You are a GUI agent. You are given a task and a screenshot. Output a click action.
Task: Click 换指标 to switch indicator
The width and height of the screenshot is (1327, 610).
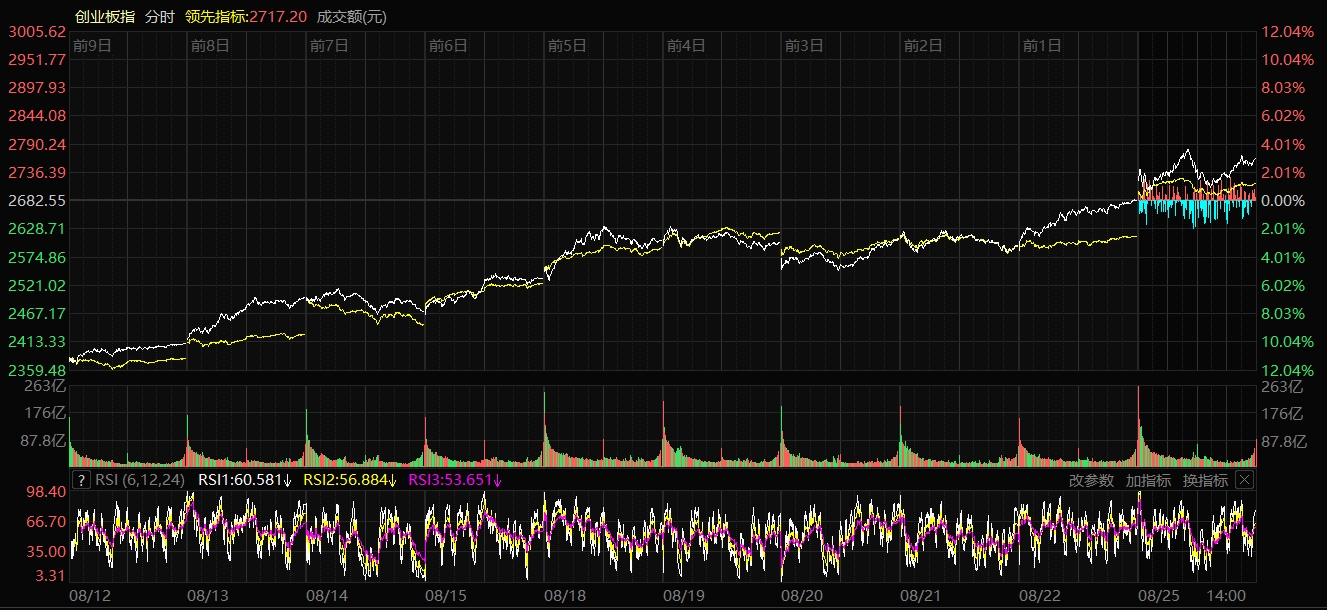1205,480
